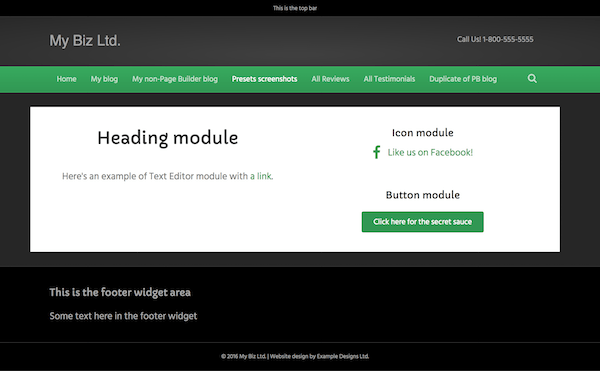Follow the 'Like us on Facebook!' link
Viewport: 600px width, 371px height.
click(x=430, y=152)
